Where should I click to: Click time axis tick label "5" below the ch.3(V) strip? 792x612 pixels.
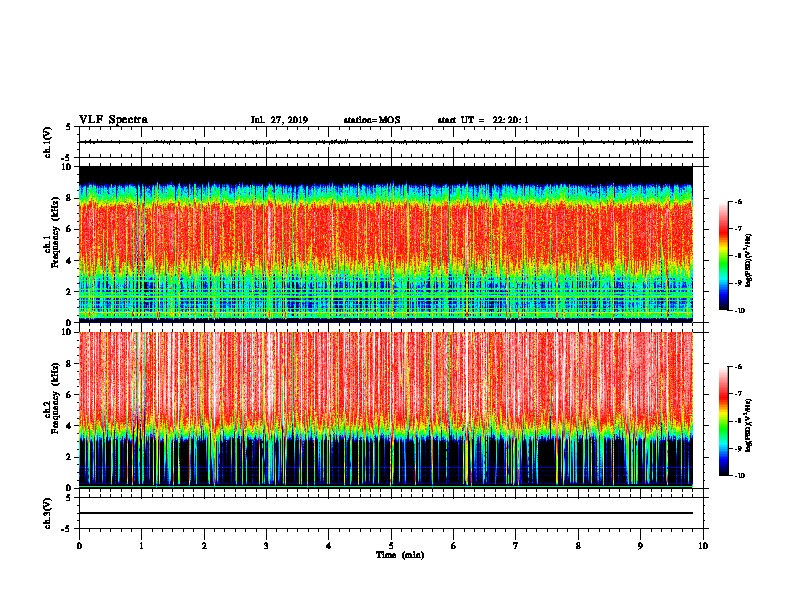(391, 546)
